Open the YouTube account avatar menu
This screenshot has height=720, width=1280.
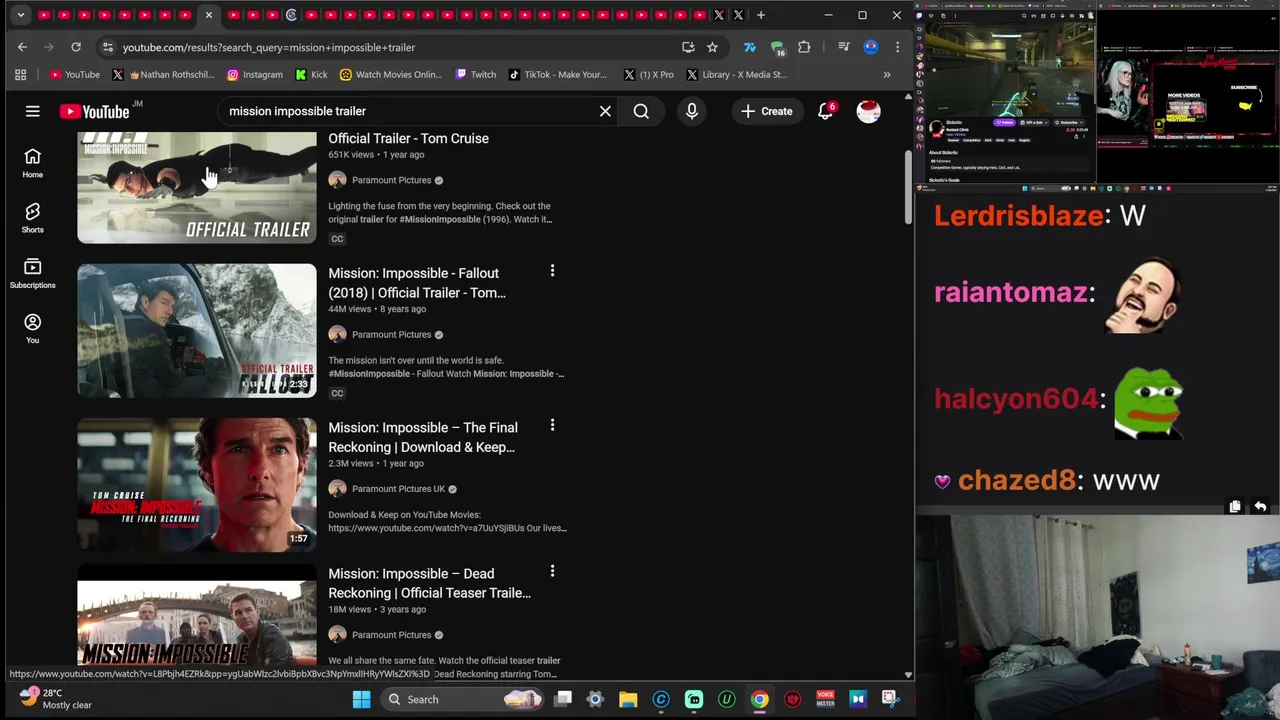[x=868, y=111]
